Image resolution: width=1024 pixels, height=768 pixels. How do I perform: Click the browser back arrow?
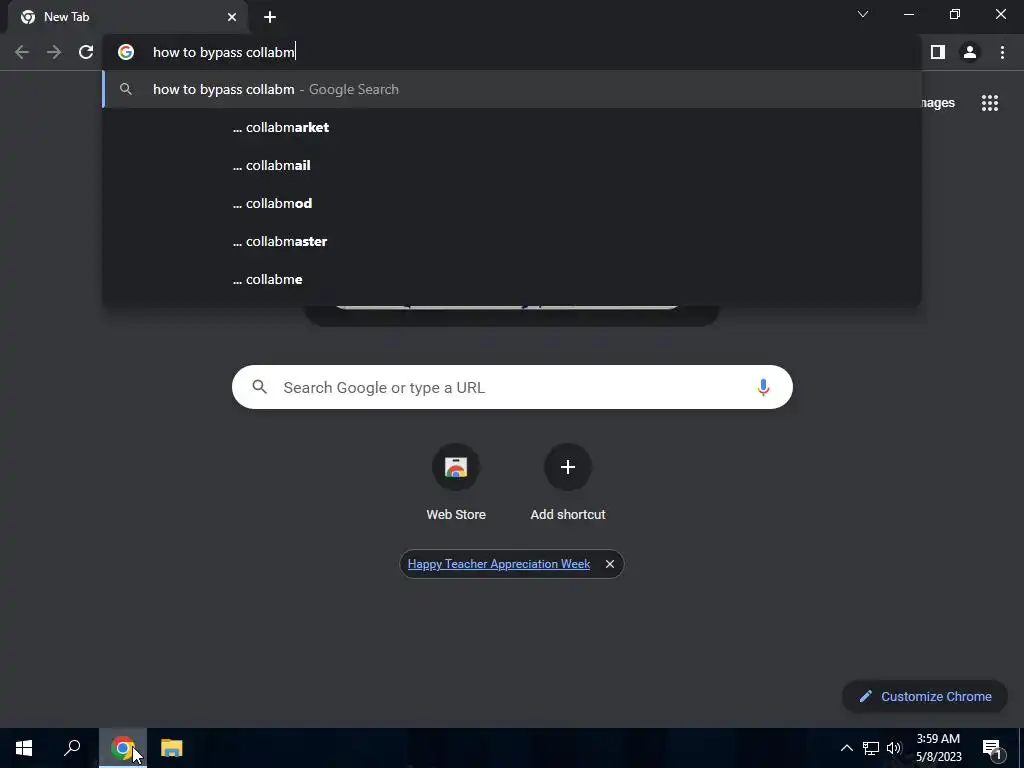click(x=22, y=52)
